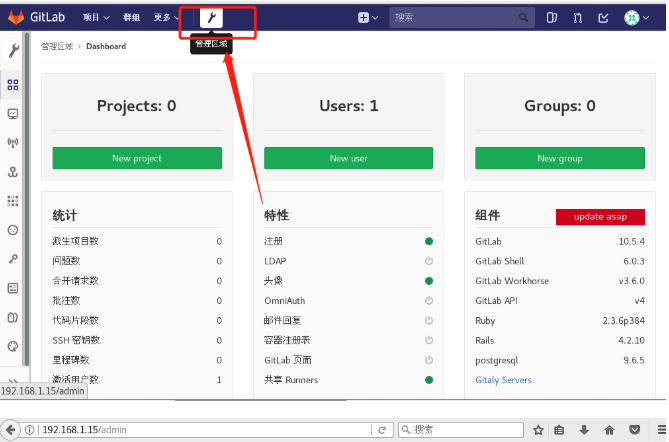The image size is (669, 442).
Task: Open the Gitaly Servers link
Action: pyautogui.click(x=503, y=380)
